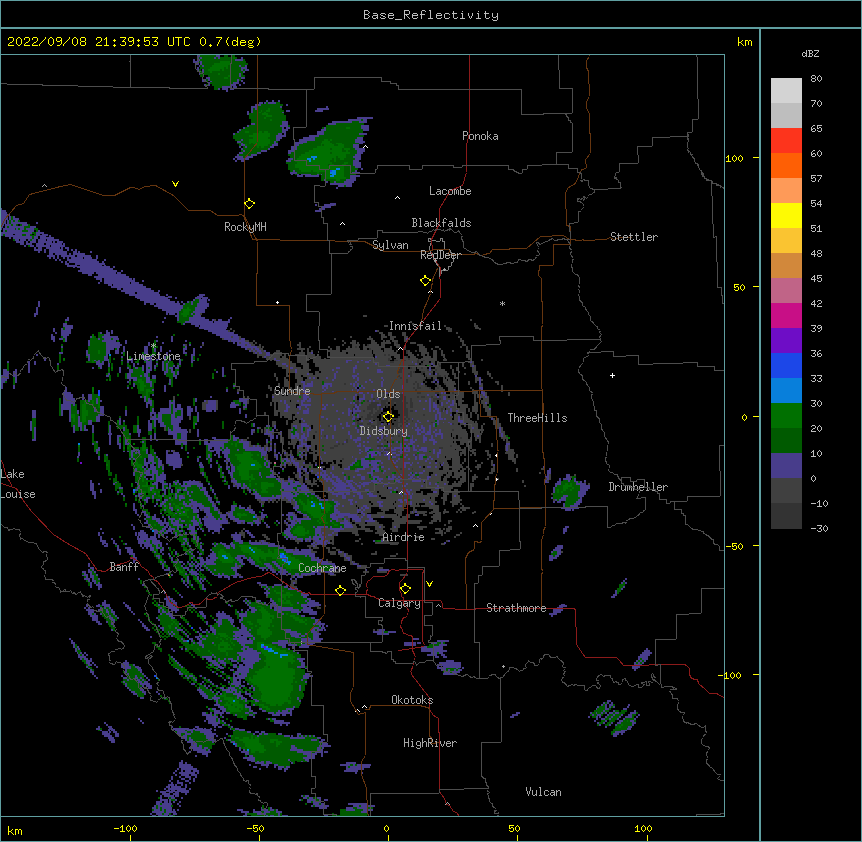
Task: Click the white 80 dBZ legend color
Action: [x=786, y=90]
